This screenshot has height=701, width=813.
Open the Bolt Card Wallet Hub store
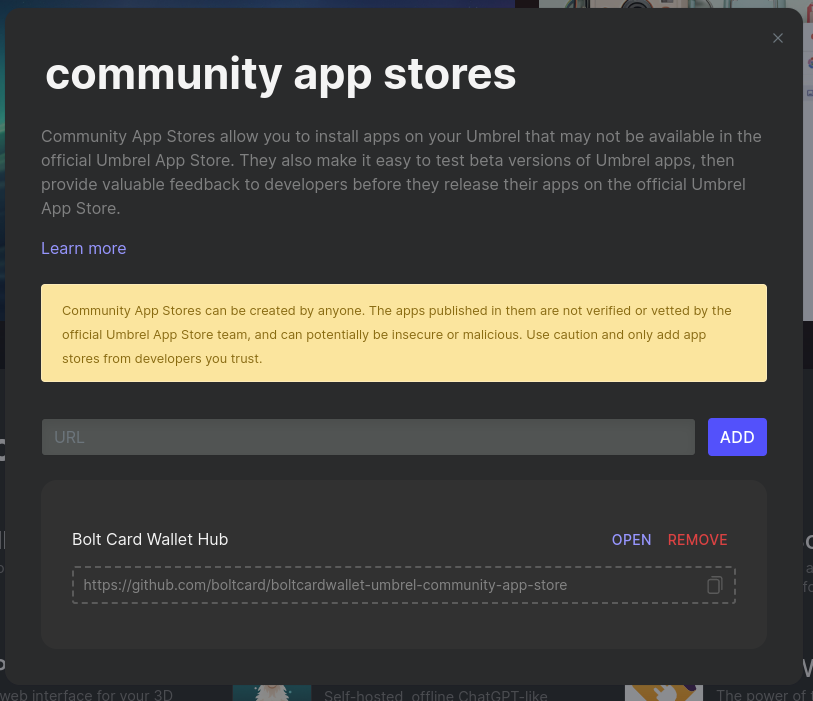(631, 540)
